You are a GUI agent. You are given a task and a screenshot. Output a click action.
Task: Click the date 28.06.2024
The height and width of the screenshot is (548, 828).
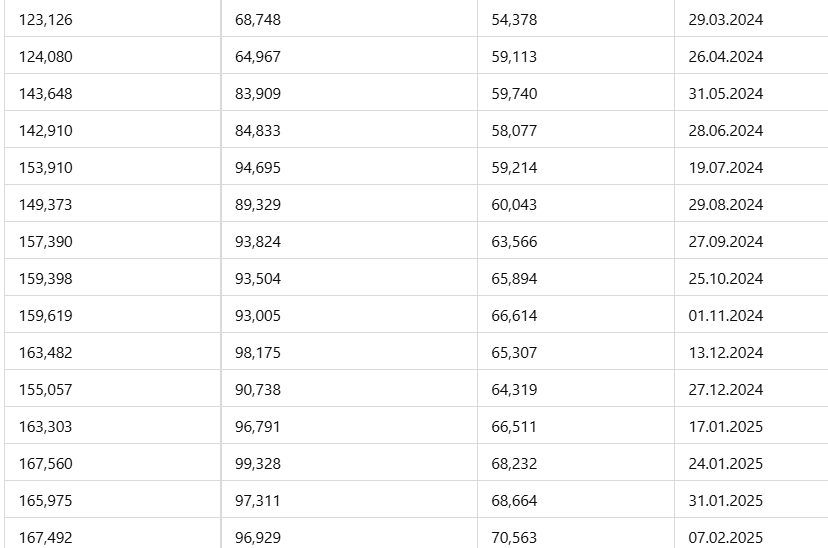(725, 130)
